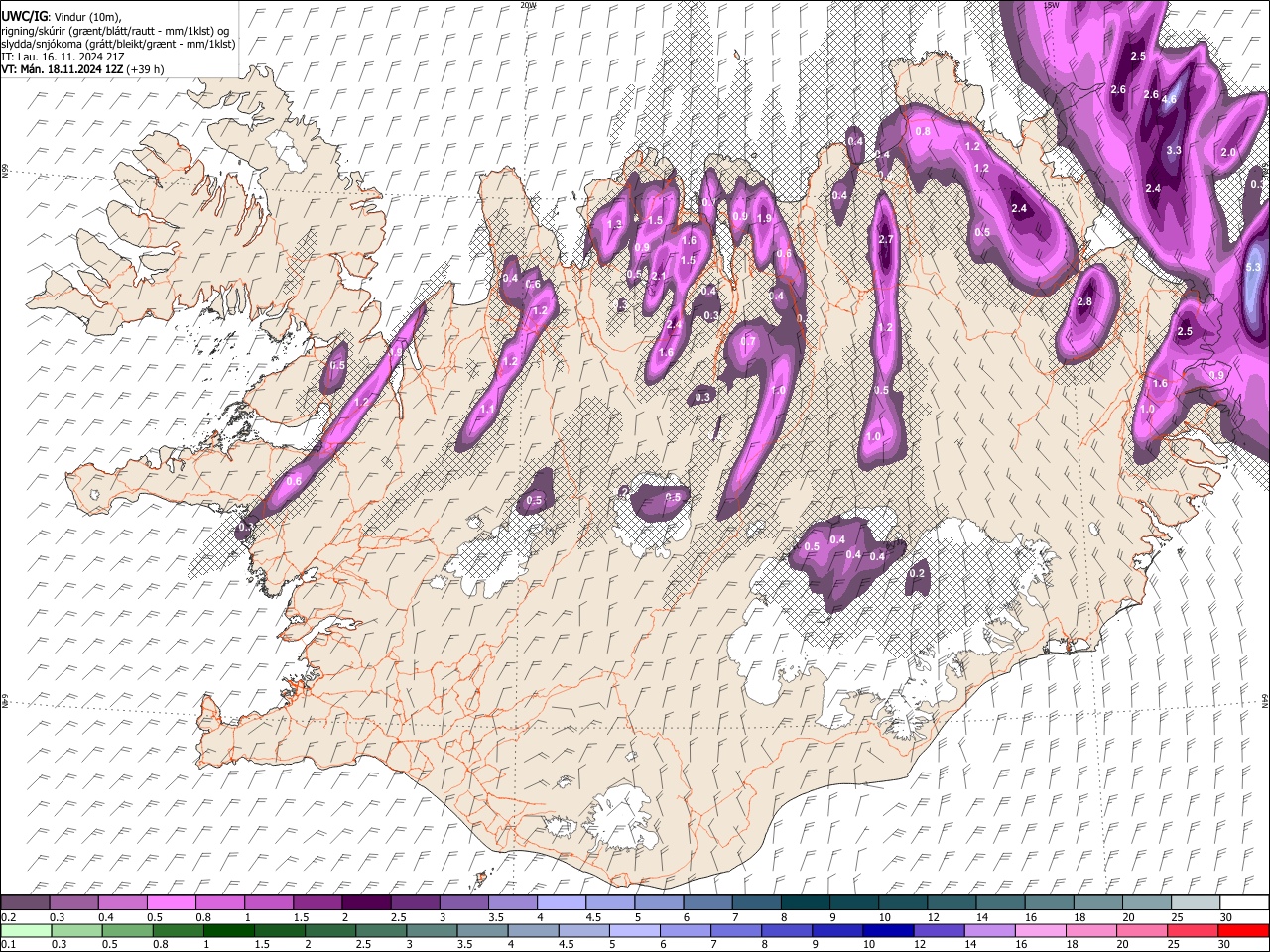Pick the darkest purple top-row swatch for 2–2.5 mm
The height and width of the screenshot is (952, 1270).
pos(366,903)
